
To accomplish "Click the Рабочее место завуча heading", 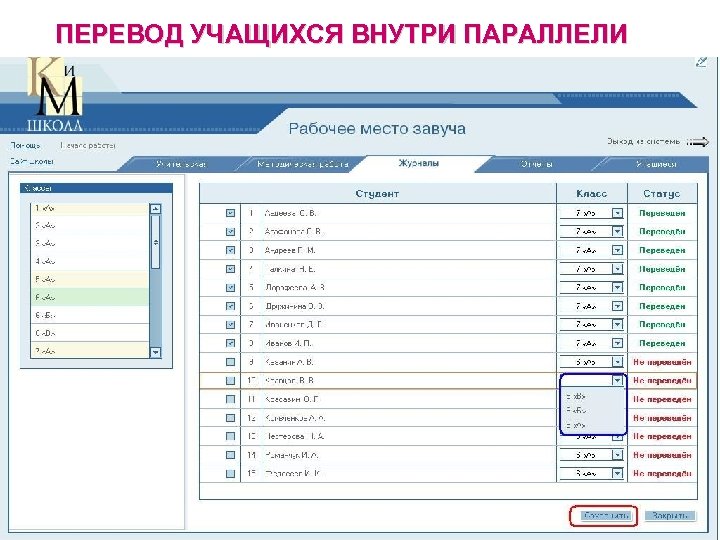I will pyautogui.click(x=377, y=129).
